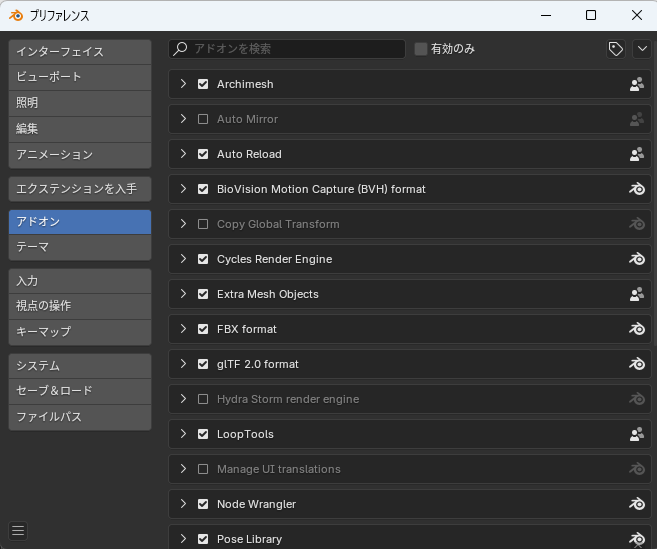Expand Auto Reload add-on details
This screenshot has width=657, height=549.
point(183,154)
